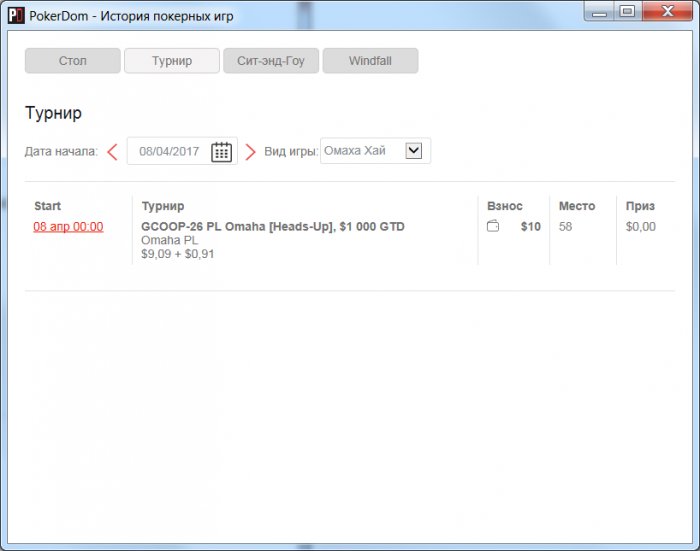
Task: Click the Дата начала label
Action: point(61,151)
